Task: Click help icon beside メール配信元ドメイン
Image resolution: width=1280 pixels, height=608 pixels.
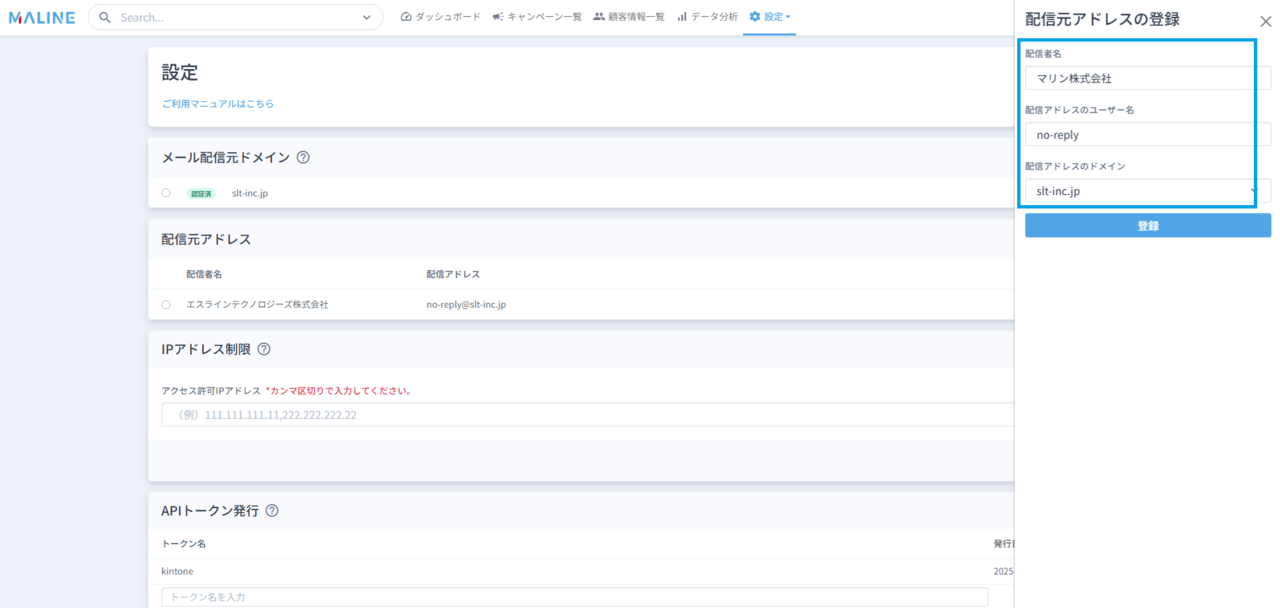Action: (x=303, y=157)
